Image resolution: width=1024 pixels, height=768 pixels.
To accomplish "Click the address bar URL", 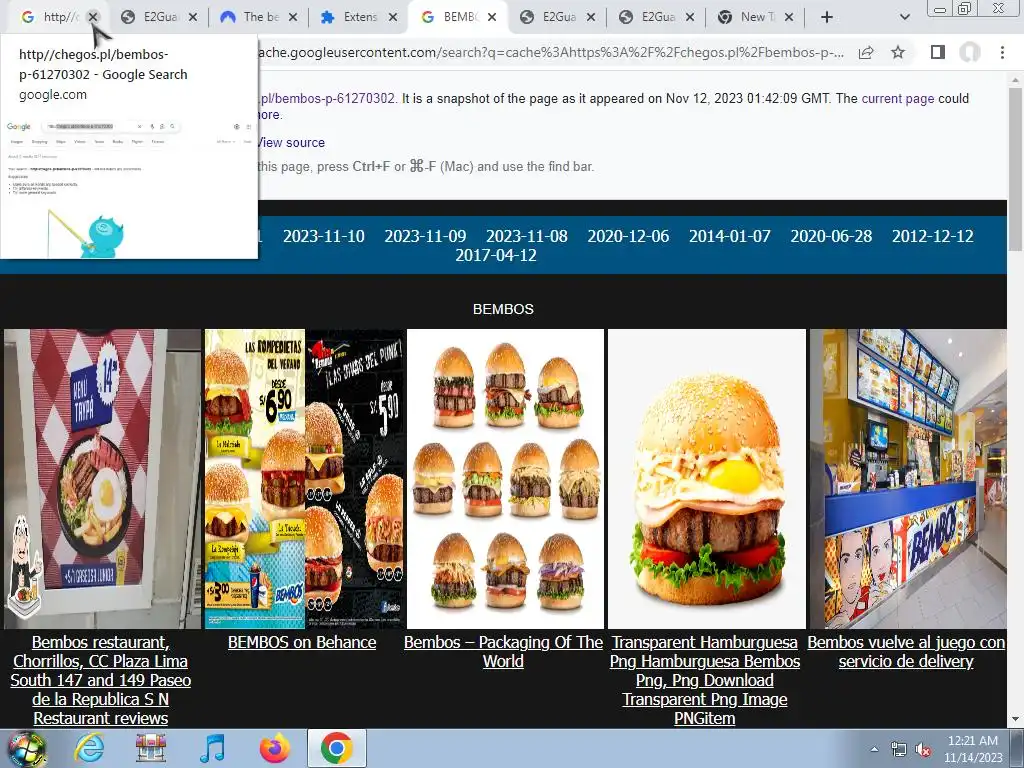I will tap(551, 52).
